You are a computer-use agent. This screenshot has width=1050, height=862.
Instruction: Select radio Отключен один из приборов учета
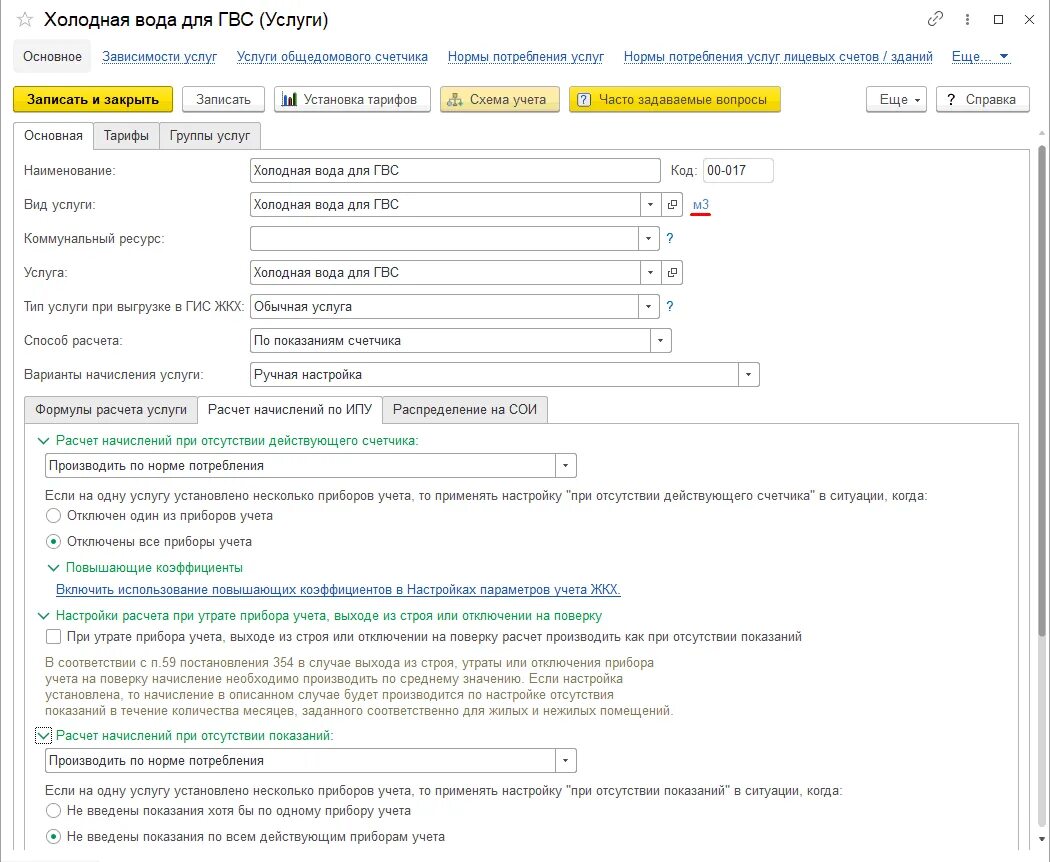(x=53, y=516)
